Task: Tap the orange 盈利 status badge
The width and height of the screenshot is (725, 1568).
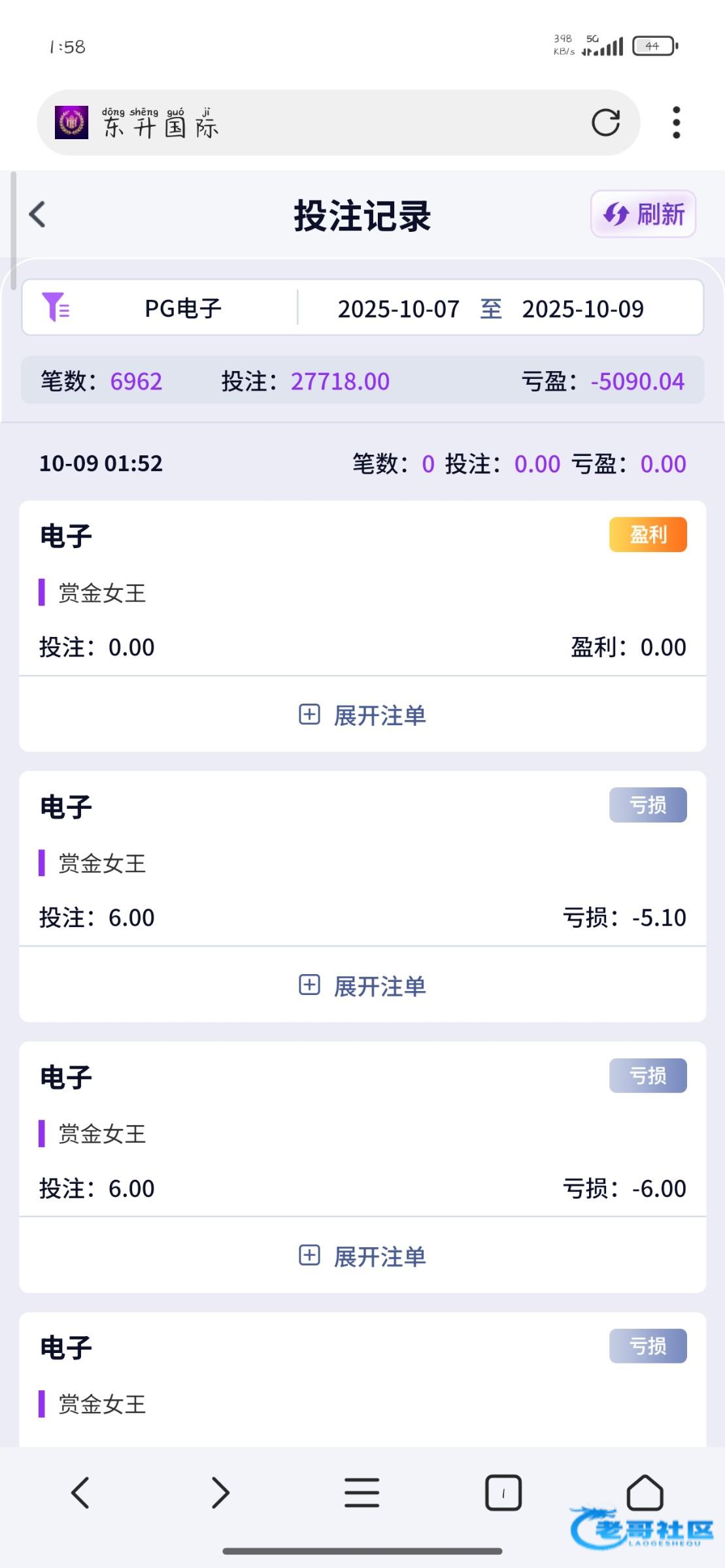Action: 648,534
